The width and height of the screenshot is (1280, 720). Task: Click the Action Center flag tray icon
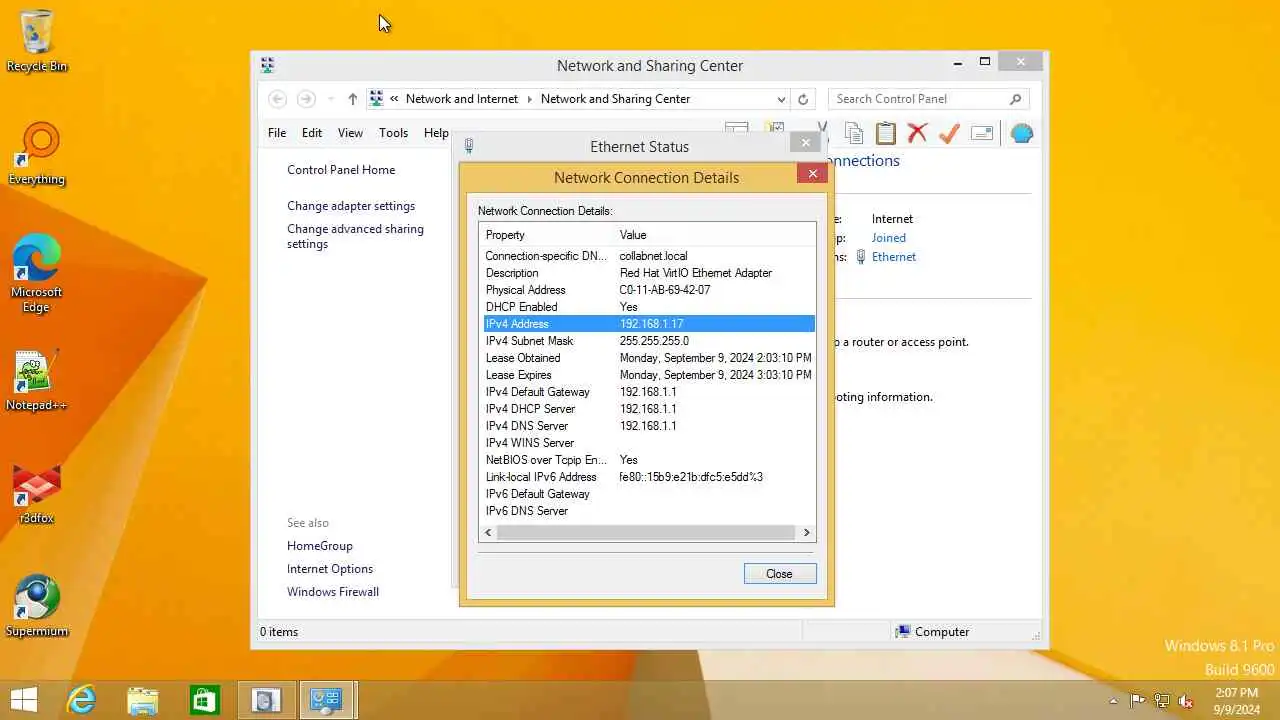point(1138,701)
